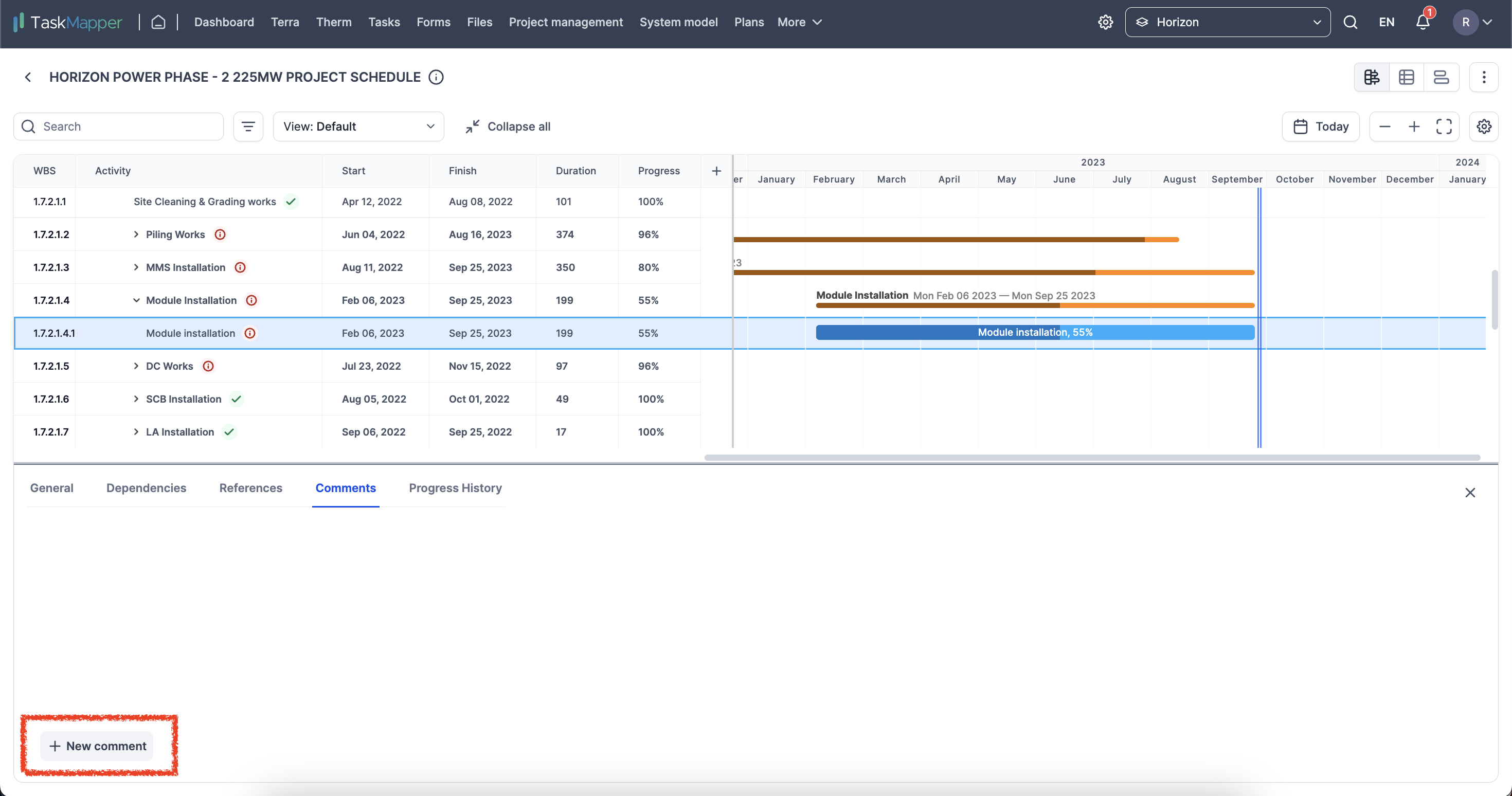Open the home icon in the top bar

click(158, 22)
